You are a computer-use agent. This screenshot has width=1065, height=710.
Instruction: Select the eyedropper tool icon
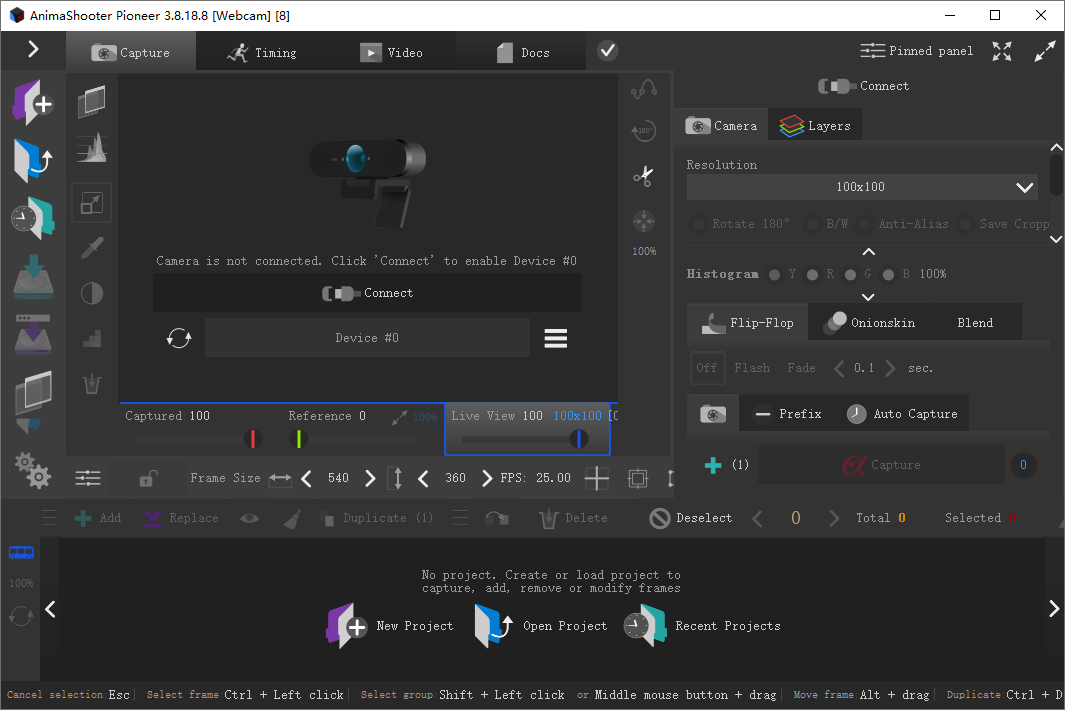92,248
